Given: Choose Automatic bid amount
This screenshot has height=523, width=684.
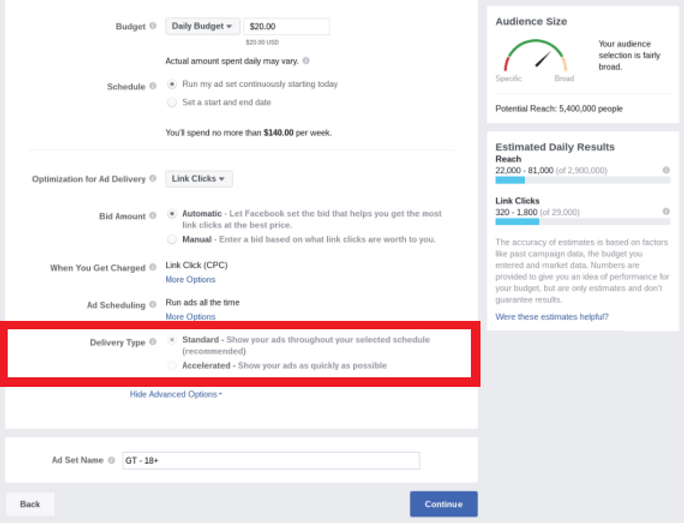Looking at the screenshot, I should point(172,214).
